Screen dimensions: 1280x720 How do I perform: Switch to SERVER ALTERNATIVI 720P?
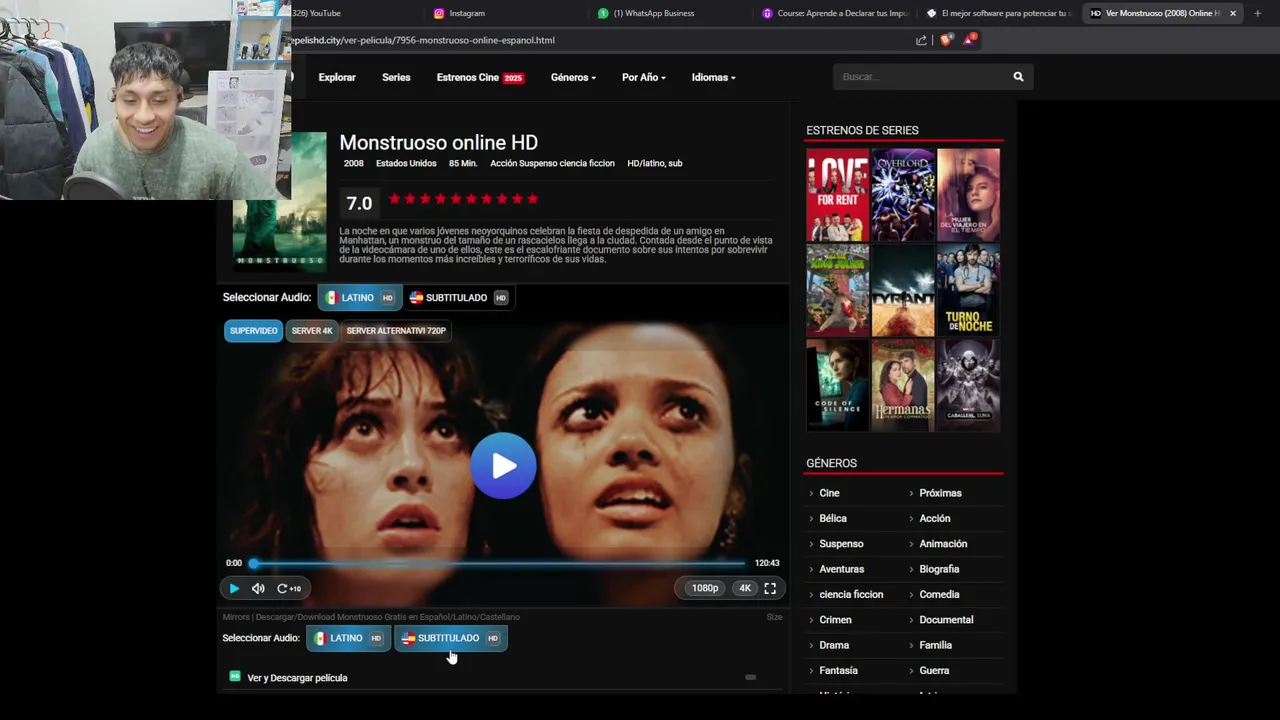[396, 331]
